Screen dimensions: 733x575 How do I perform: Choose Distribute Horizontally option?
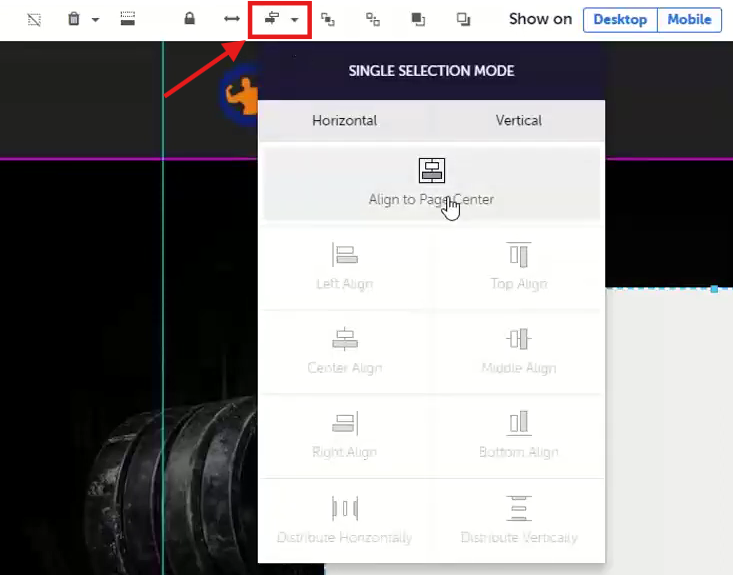tap(345, 520)
